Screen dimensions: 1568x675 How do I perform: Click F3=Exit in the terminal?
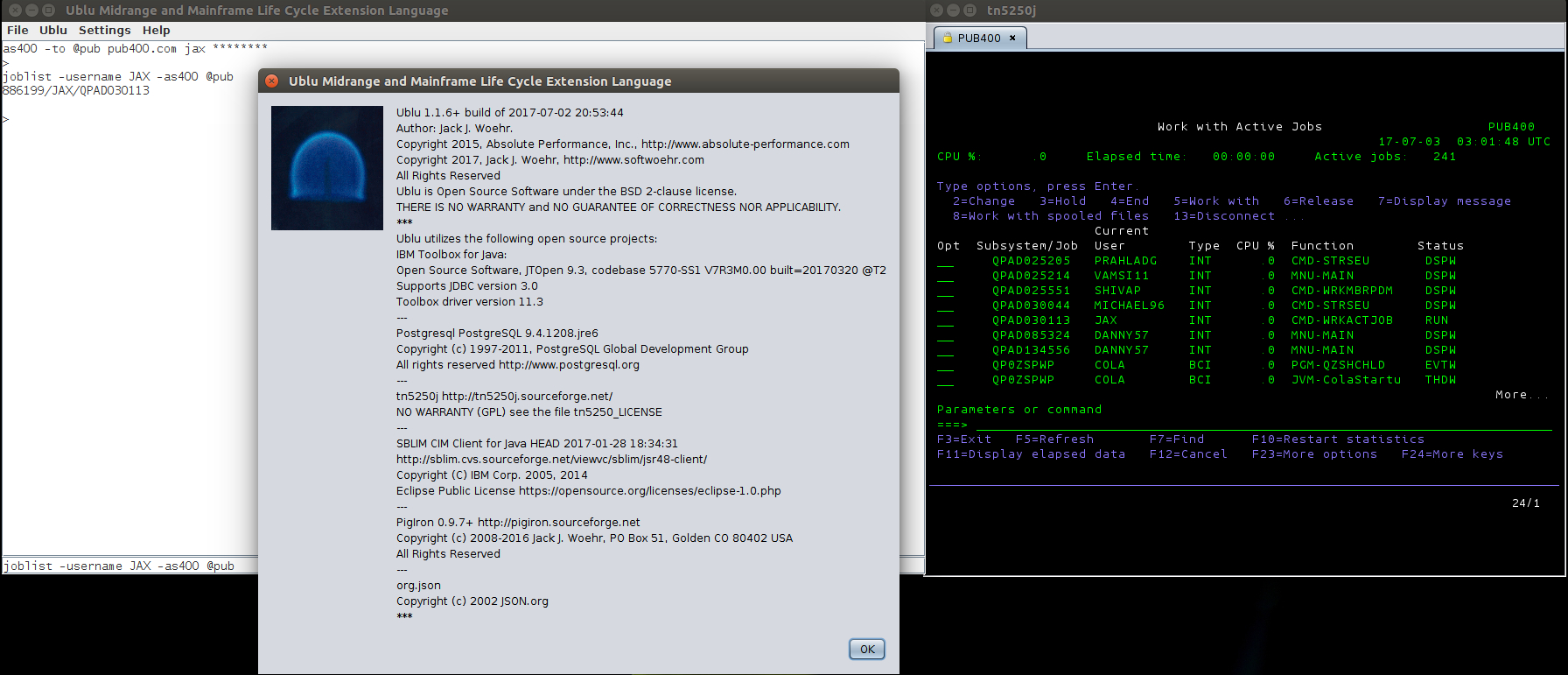964,439
